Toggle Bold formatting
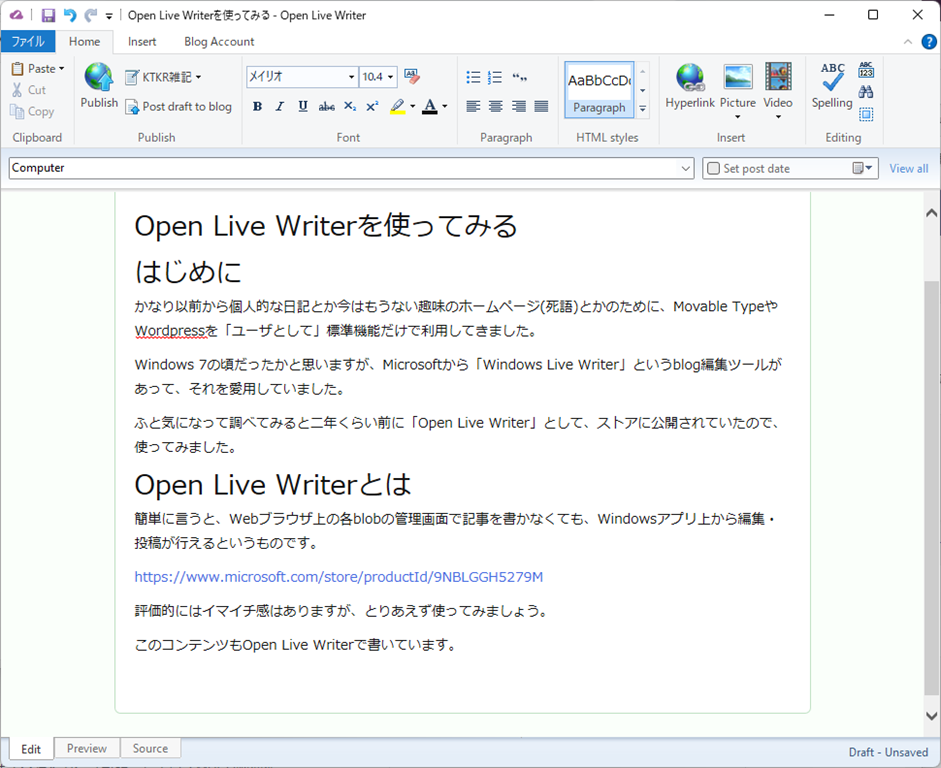Image resolution: width=941 pixels, height=768 pixels. (x=257, y=106)
